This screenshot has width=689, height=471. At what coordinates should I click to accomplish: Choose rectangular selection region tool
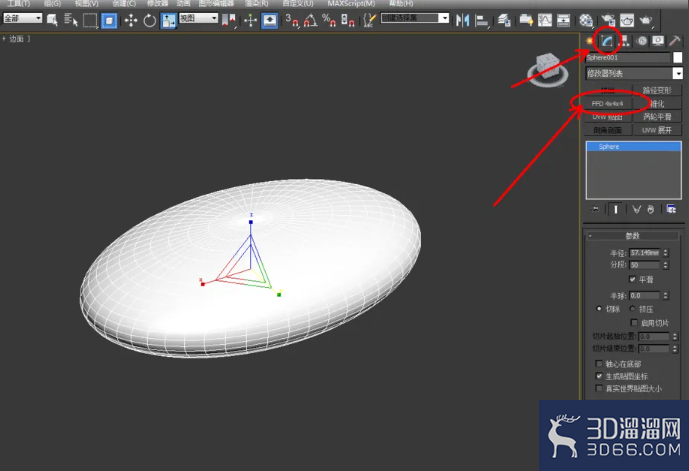click(90, 20)
